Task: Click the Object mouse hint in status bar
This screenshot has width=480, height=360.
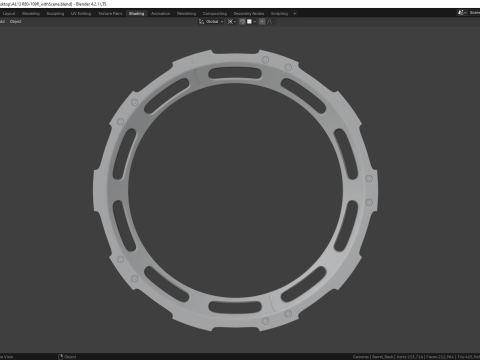Action: click(67, 357)
